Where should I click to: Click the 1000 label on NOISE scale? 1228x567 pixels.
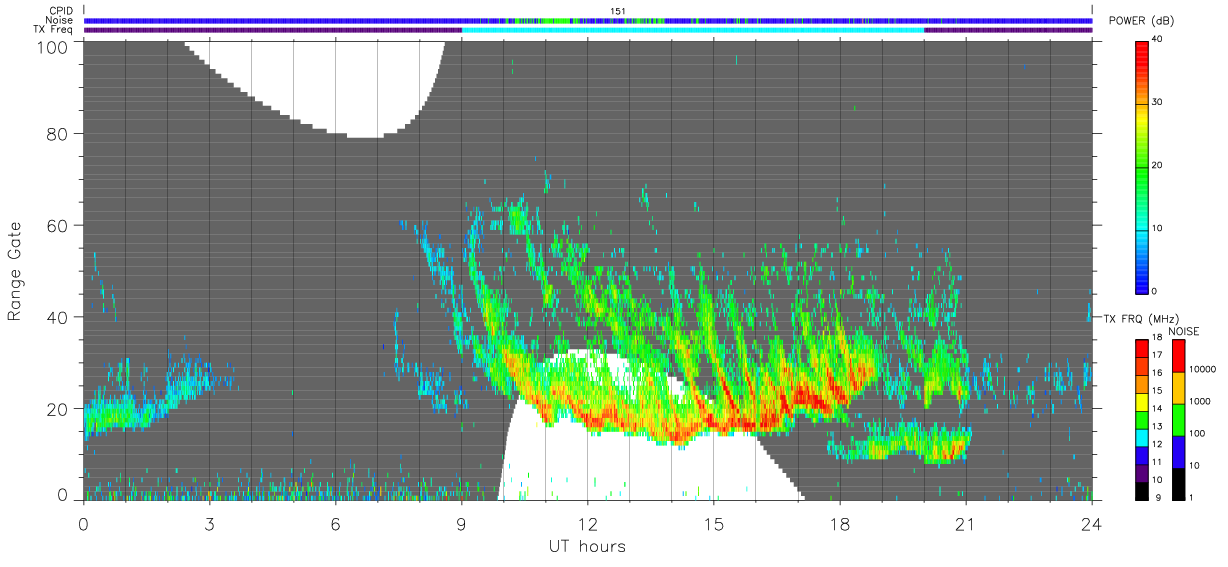1200,401
